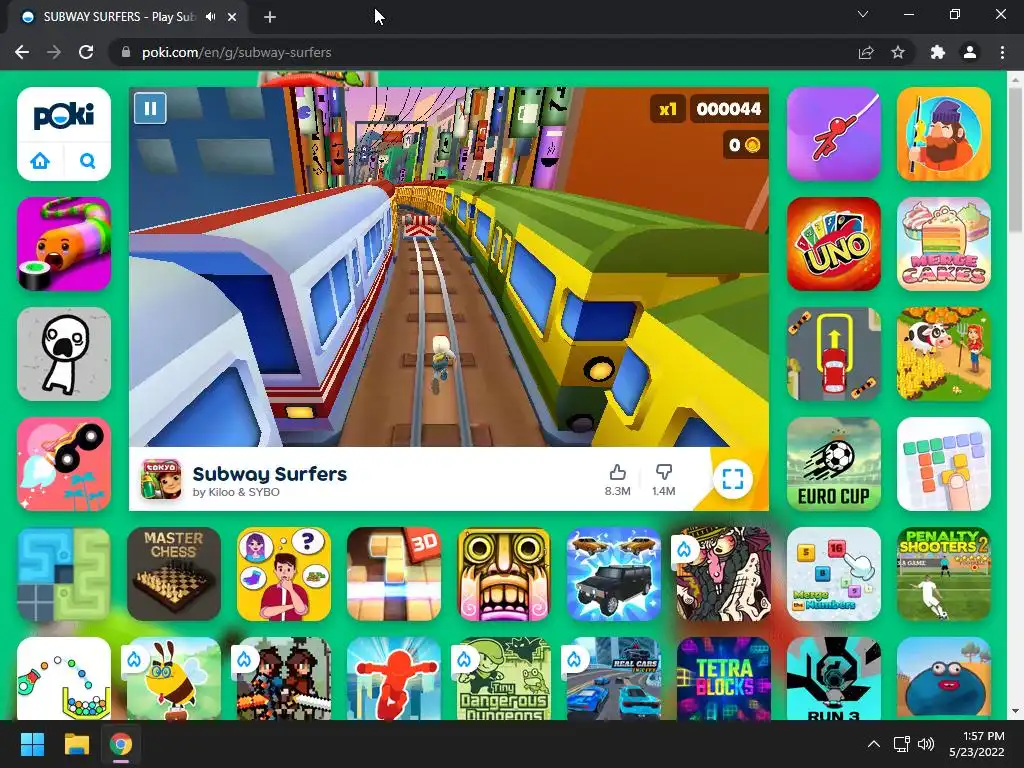
Task: Open the pixel lumberjack saw game
Action: [283, 679]
